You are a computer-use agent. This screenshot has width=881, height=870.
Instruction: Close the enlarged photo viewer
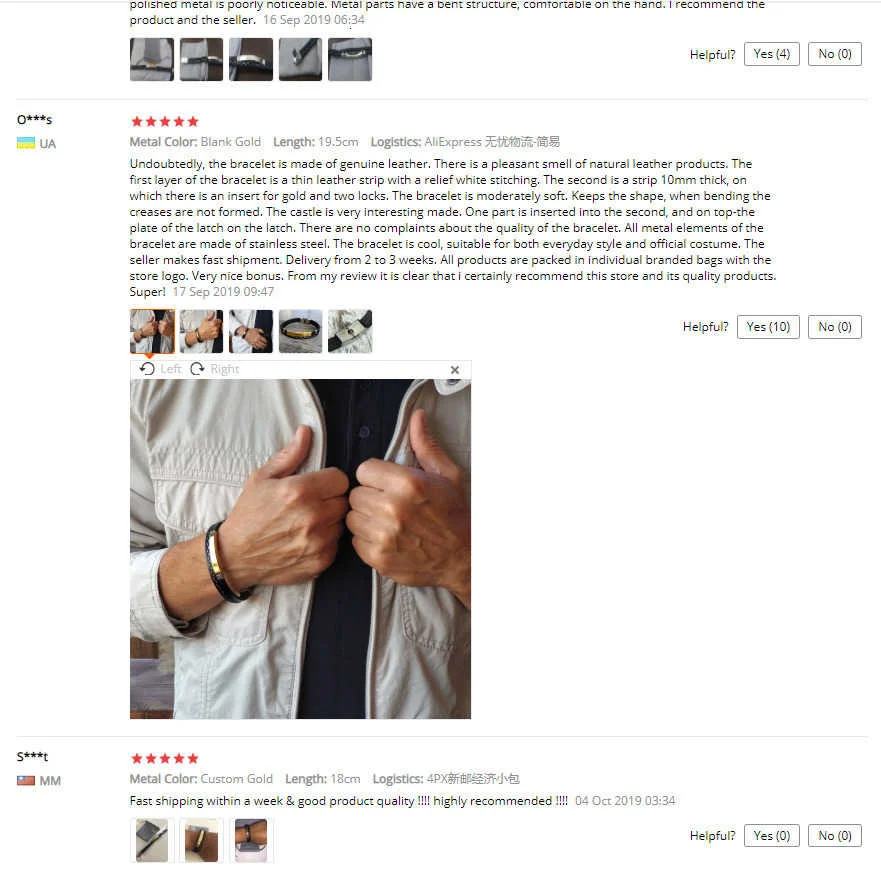click(455, 370)
